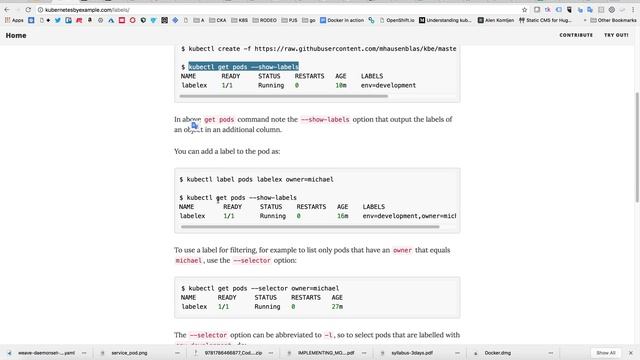The height and width of the screenshot is (360, 640).
Task: Go to the Home link
Action: tap(16, 36)
